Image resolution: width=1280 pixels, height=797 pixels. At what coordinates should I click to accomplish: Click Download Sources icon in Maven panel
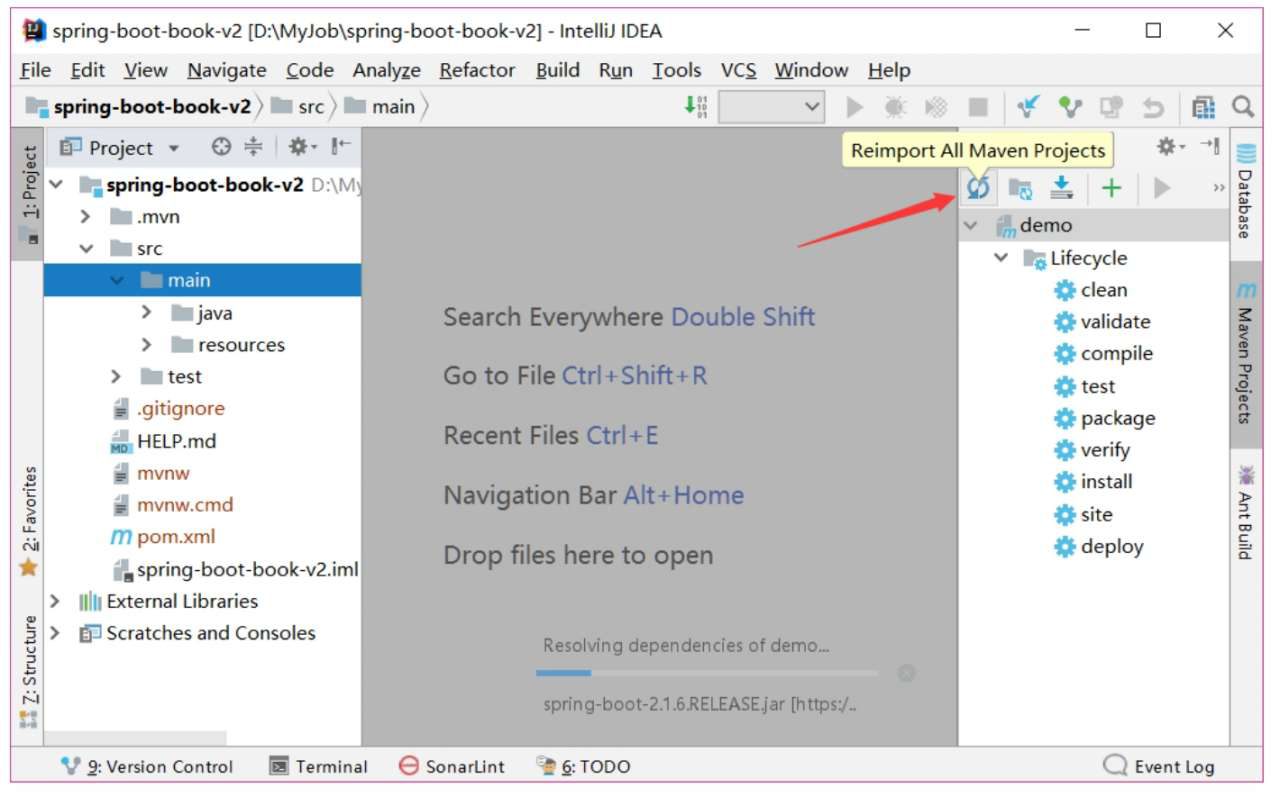pos(1061,187)
